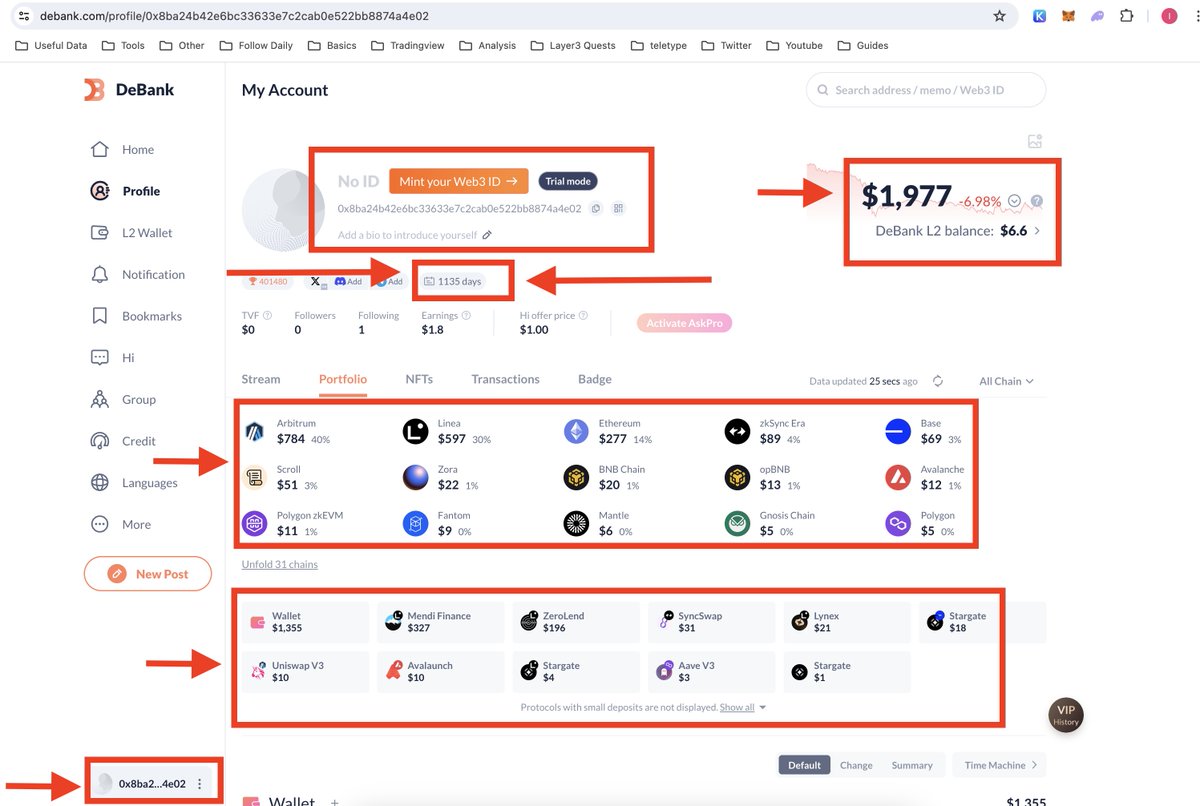Click Activate AskPro button
Screen dimensions: 1200x806
pos(685,323)
